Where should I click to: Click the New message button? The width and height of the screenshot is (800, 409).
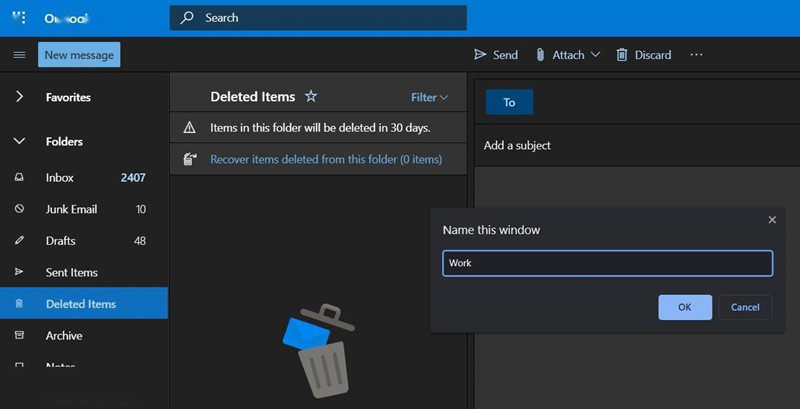pos(79,55)
